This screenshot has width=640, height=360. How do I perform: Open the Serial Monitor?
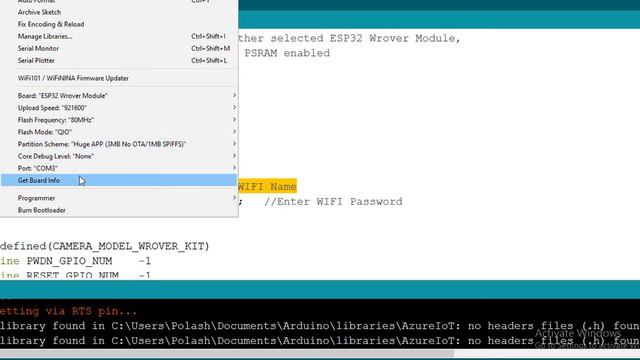click(x=119, y=48)
